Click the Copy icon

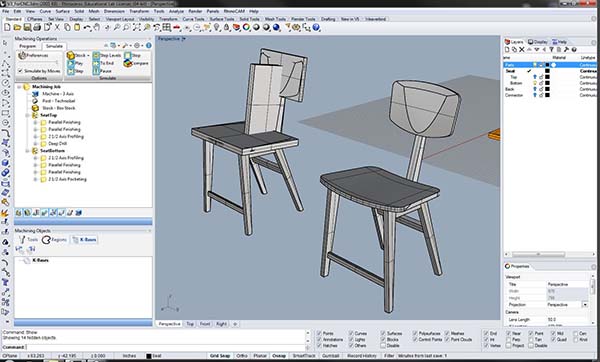pyautogui.click(x=67, y=28)
